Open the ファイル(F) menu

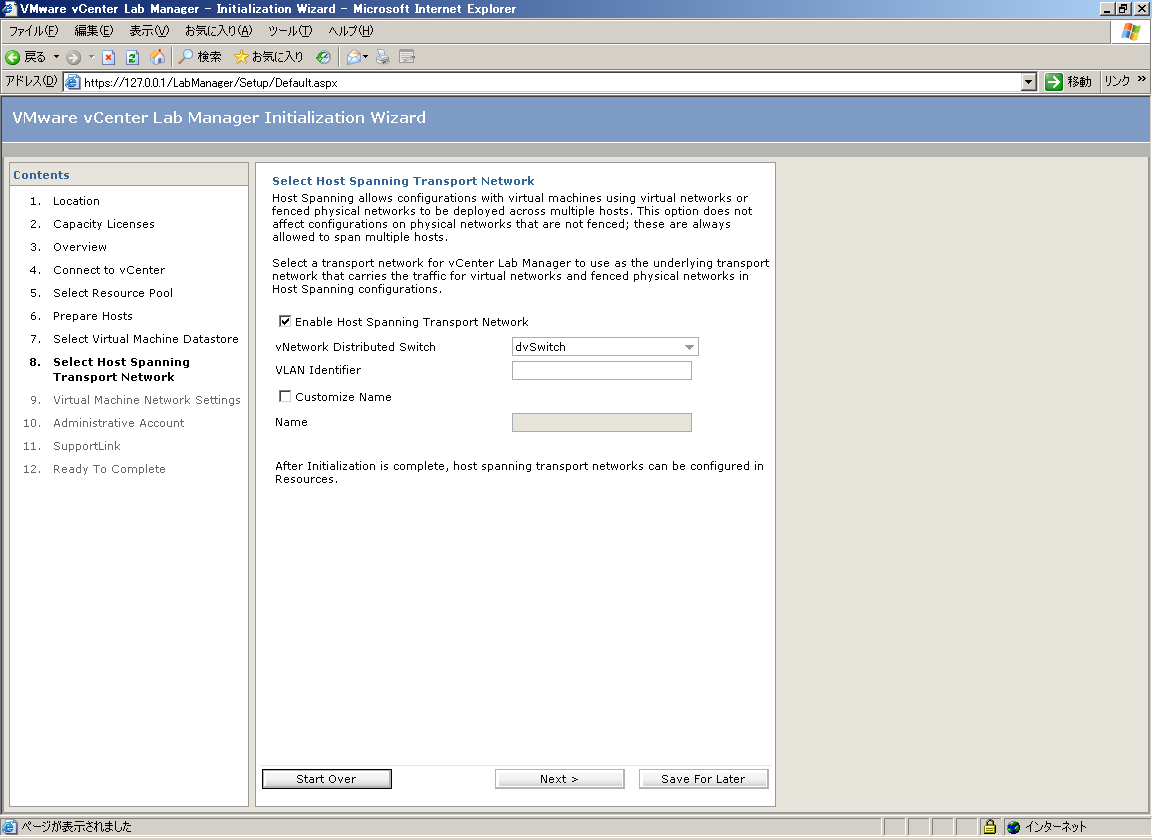click(33, 31)
